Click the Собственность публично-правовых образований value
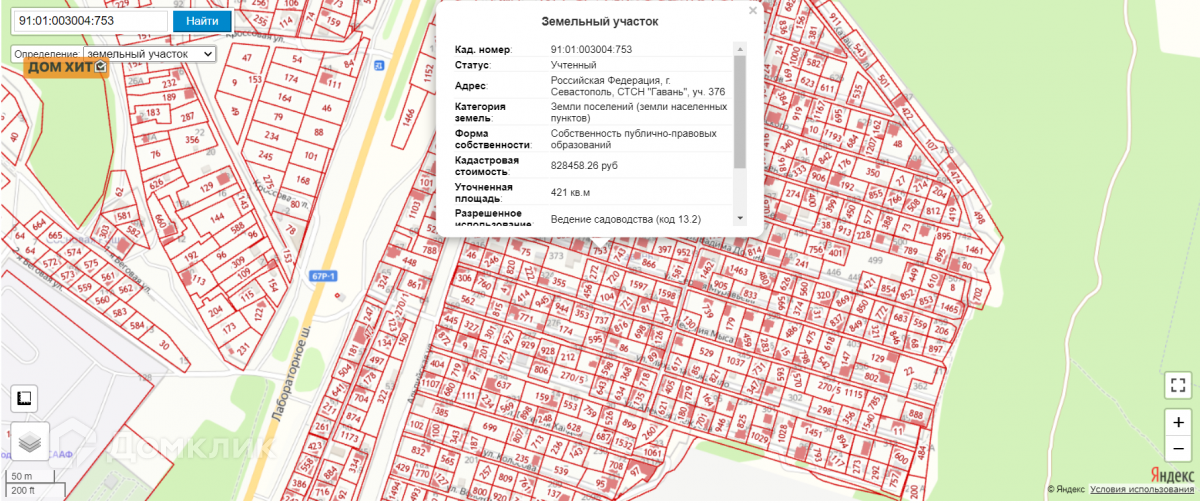 (634, 138)
